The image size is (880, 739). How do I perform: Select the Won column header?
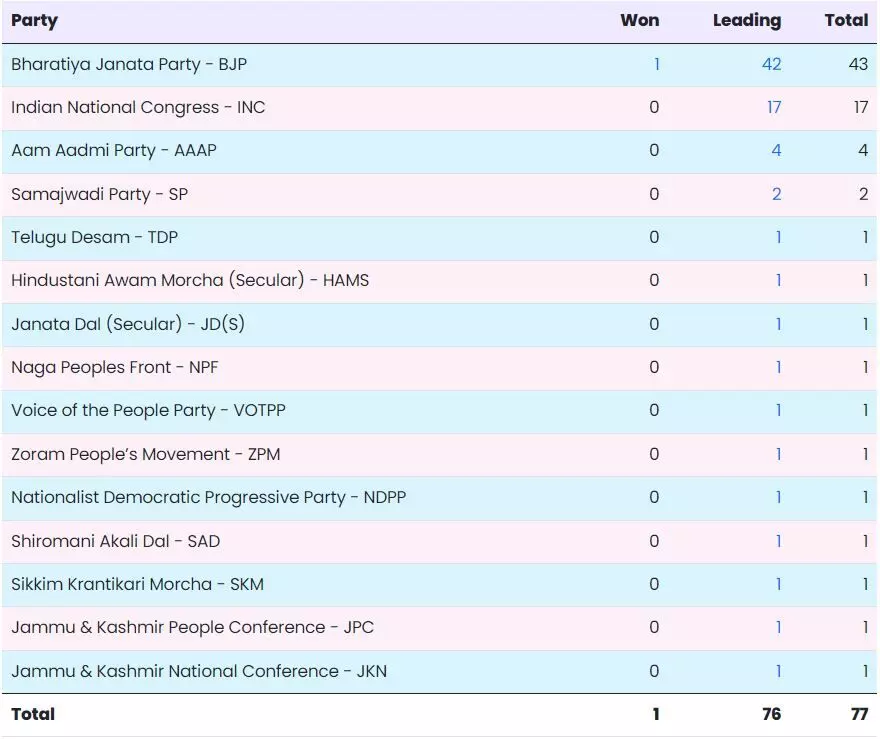640,20
